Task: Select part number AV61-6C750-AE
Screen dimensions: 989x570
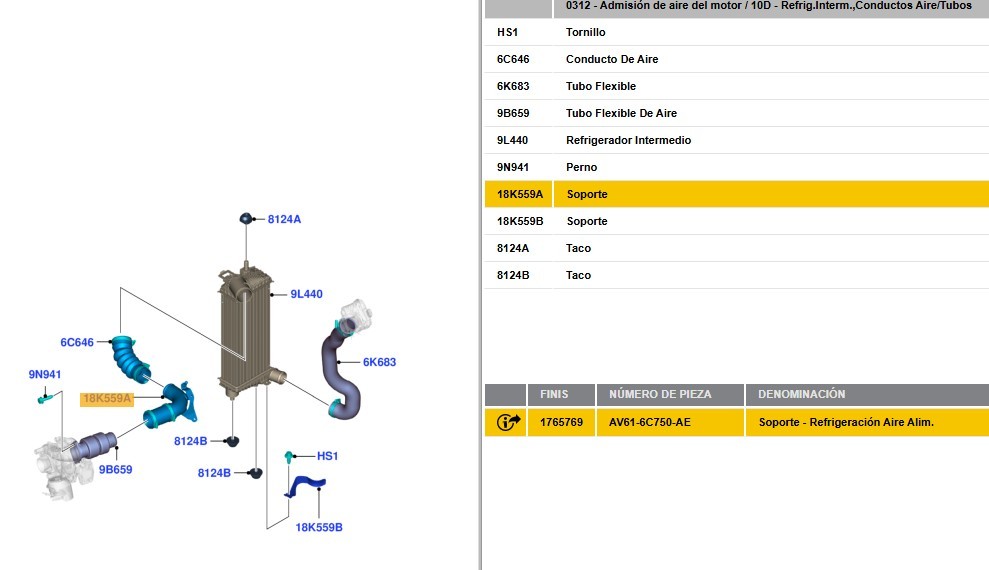Action: tap(650, 422)
